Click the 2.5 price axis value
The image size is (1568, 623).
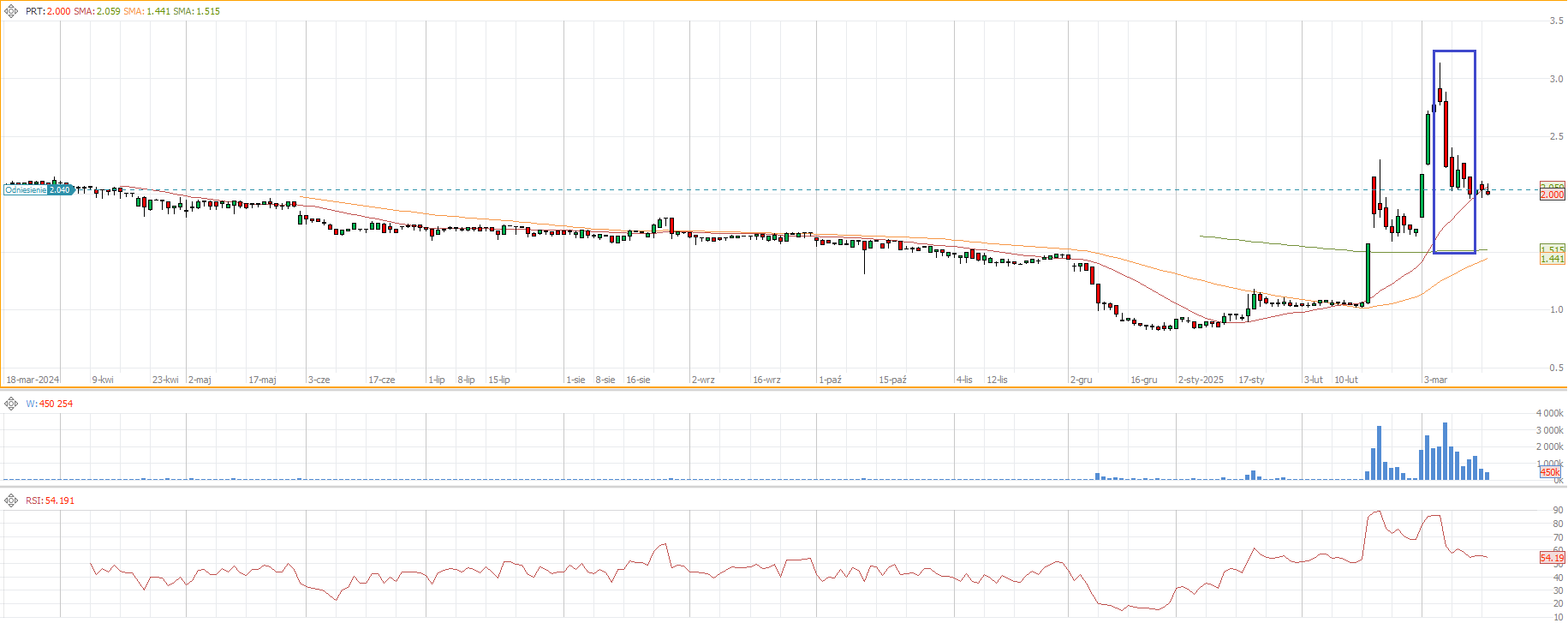1556,136
